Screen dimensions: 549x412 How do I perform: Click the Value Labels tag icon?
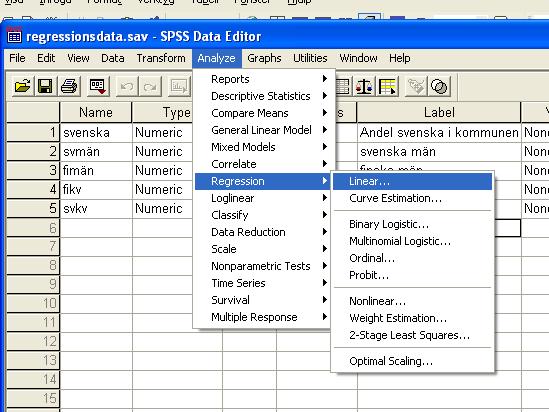click(x=416, y=86)
